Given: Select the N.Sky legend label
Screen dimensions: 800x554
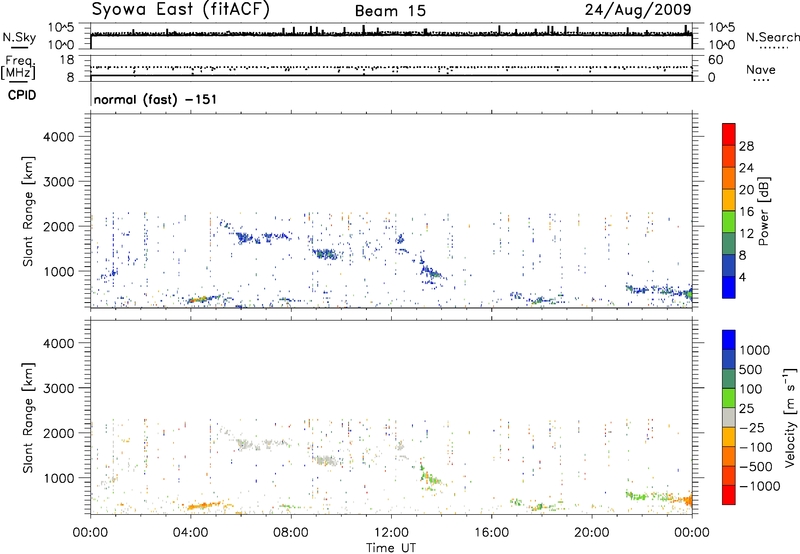Looking at the screenshot, I should click(x=19, y=37).
